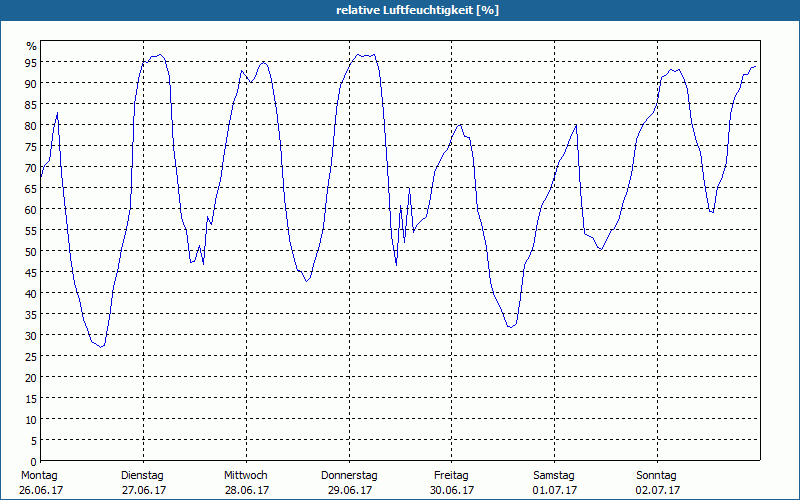Click the '75' y-axis value

tap(31, 146)
